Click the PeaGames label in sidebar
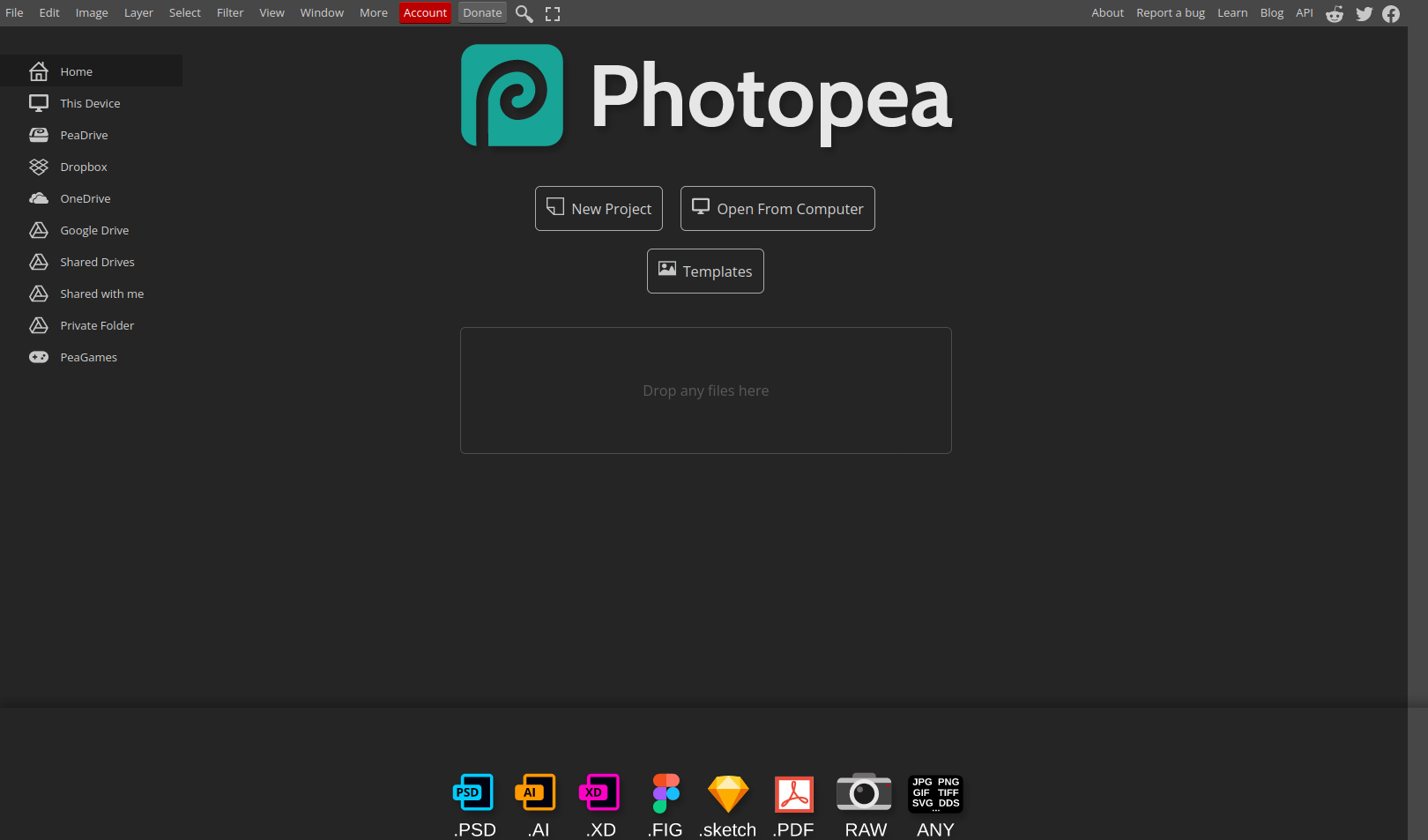Screen dimensions: 1428x840 (x=88, y=357)
